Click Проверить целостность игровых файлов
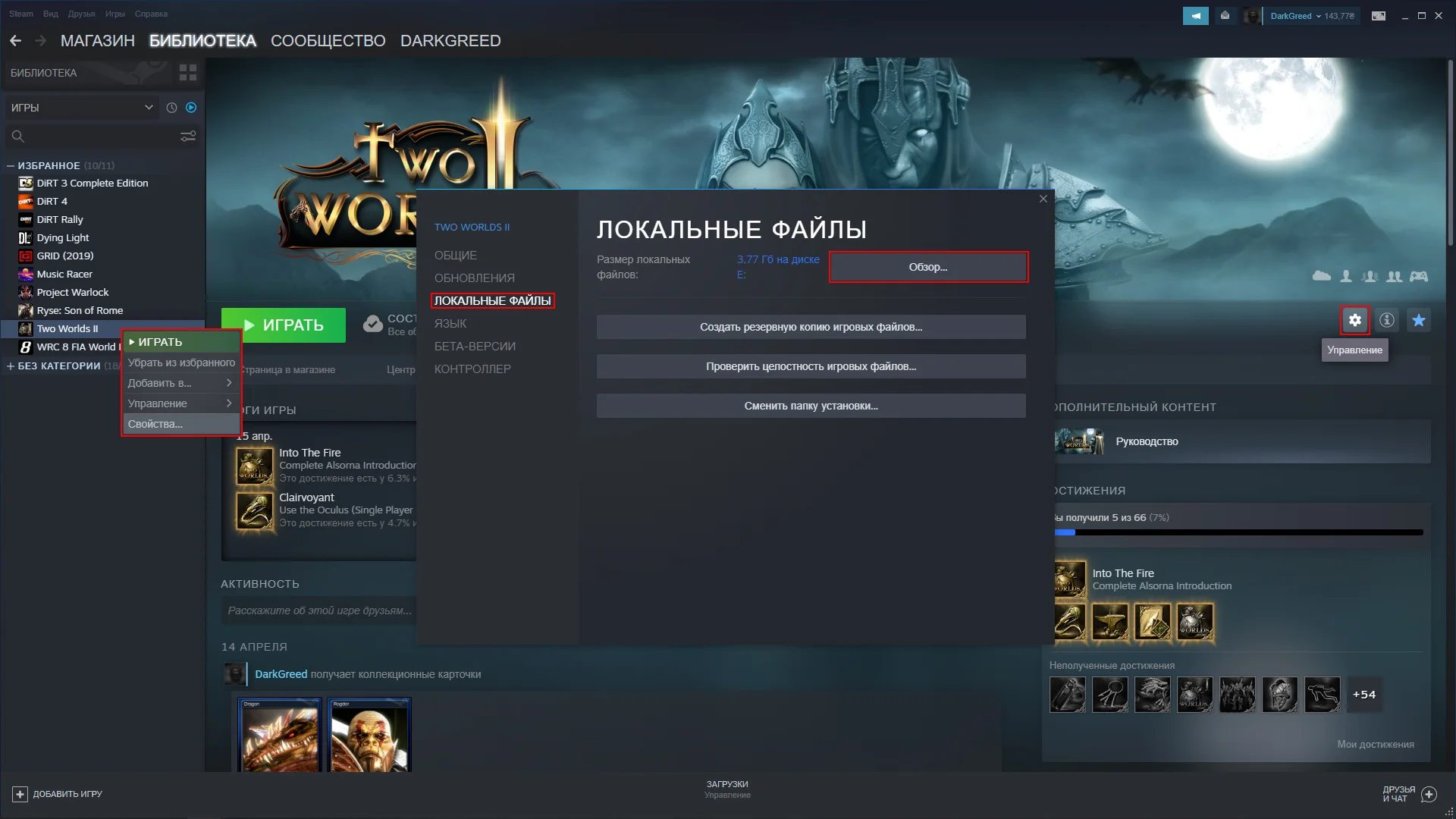 pyautogui.click(x=811, y=366)
